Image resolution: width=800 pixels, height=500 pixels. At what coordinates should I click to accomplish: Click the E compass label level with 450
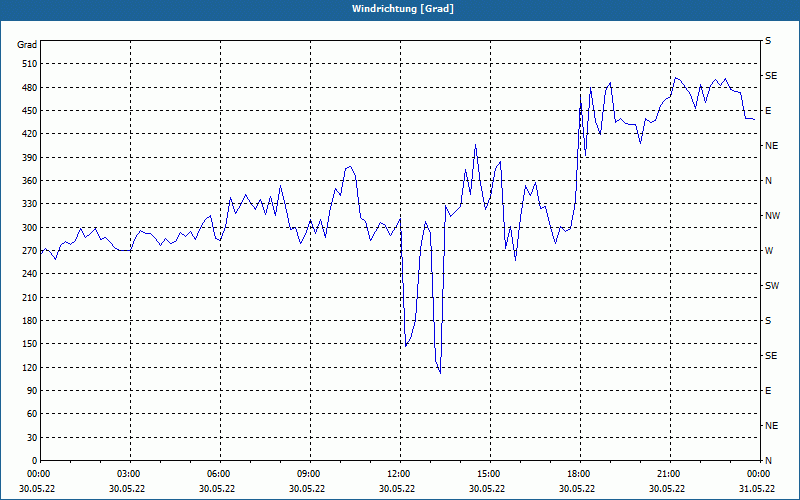768,111
